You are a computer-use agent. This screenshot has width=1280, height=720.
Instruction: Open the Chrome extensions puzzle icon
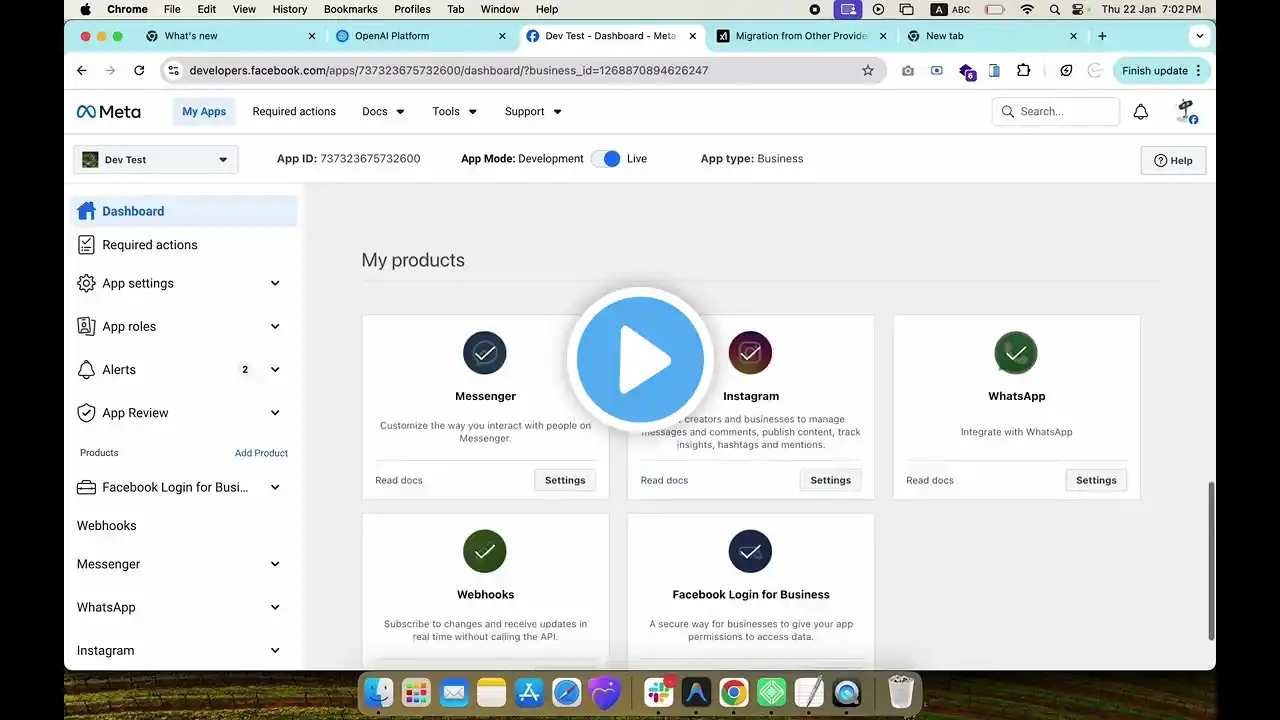(x=1023, y=71)
